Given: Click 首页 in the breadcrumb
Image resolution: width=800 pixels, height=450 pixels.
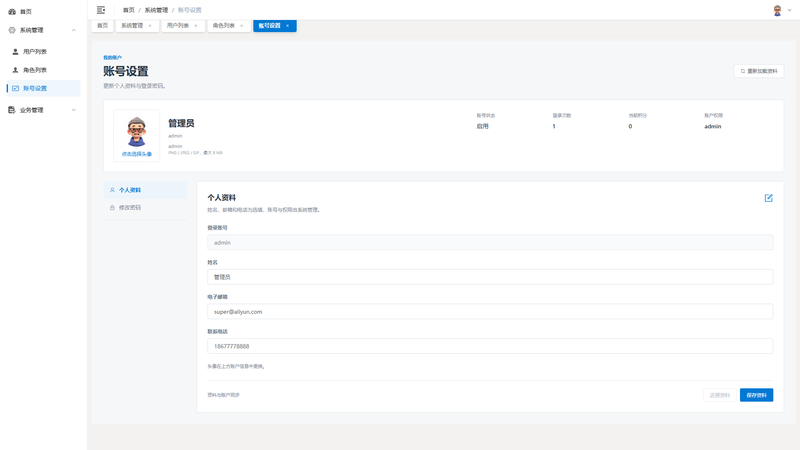Looking at the screenshot, I should coord(129,10).
